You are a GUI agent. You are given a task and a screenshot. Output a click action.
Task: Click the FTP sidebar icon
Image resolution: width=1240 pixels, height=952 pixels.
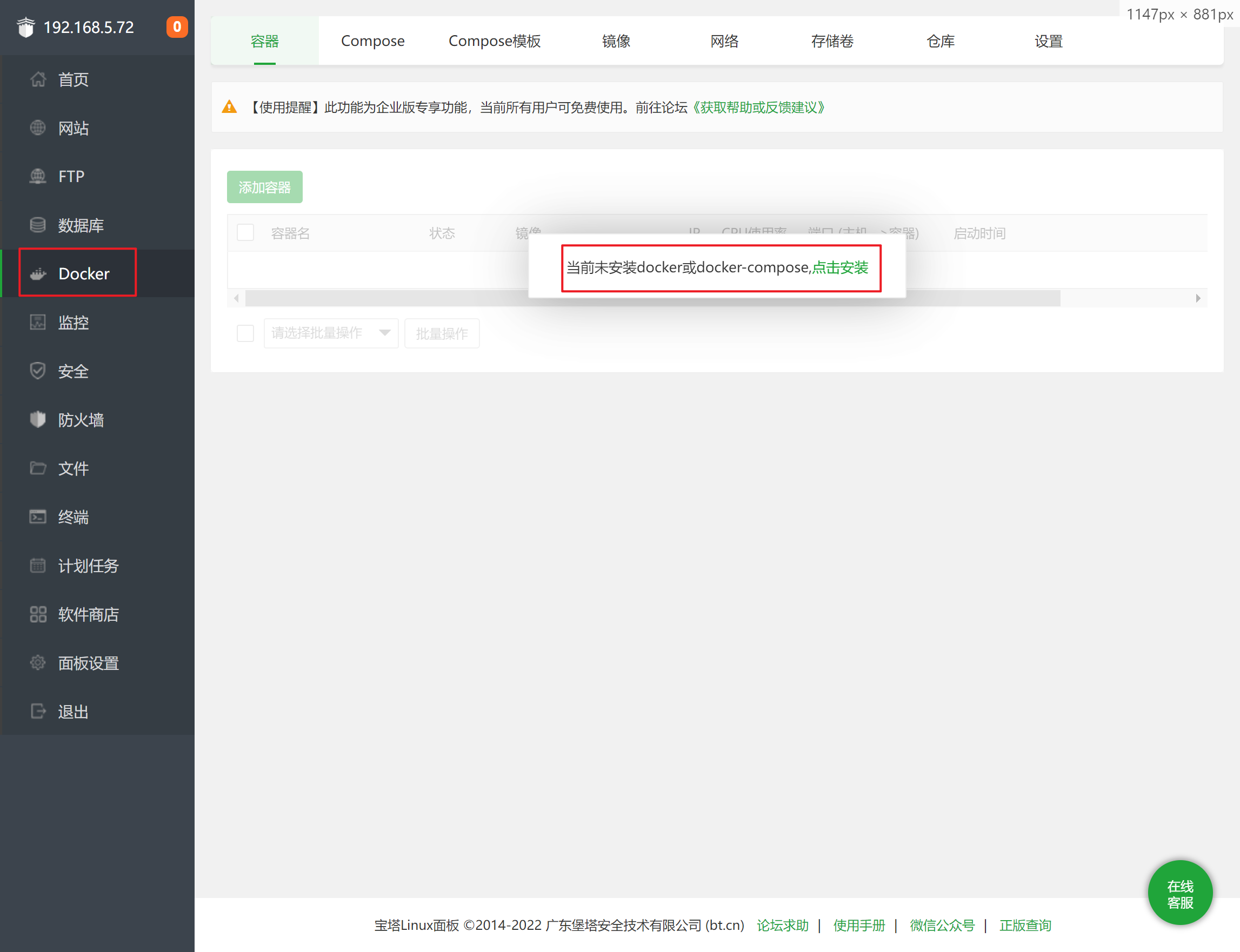(x=38, y=176)
